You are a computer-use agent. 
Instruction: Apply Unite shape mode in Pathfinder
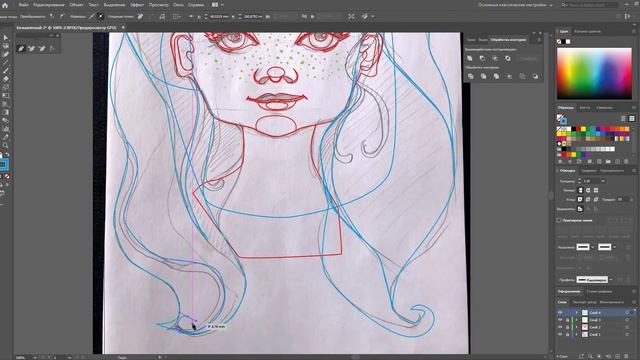tap(470, 58)
